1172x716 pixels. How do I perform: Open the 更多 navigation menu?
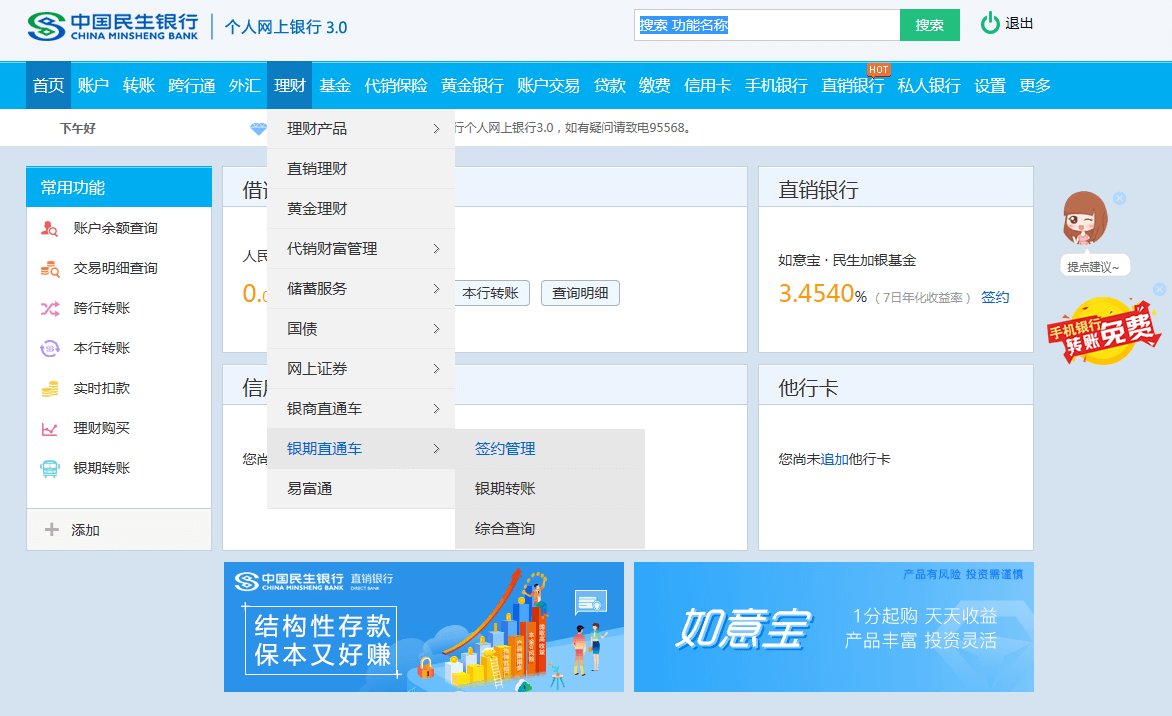point(1035,86)
